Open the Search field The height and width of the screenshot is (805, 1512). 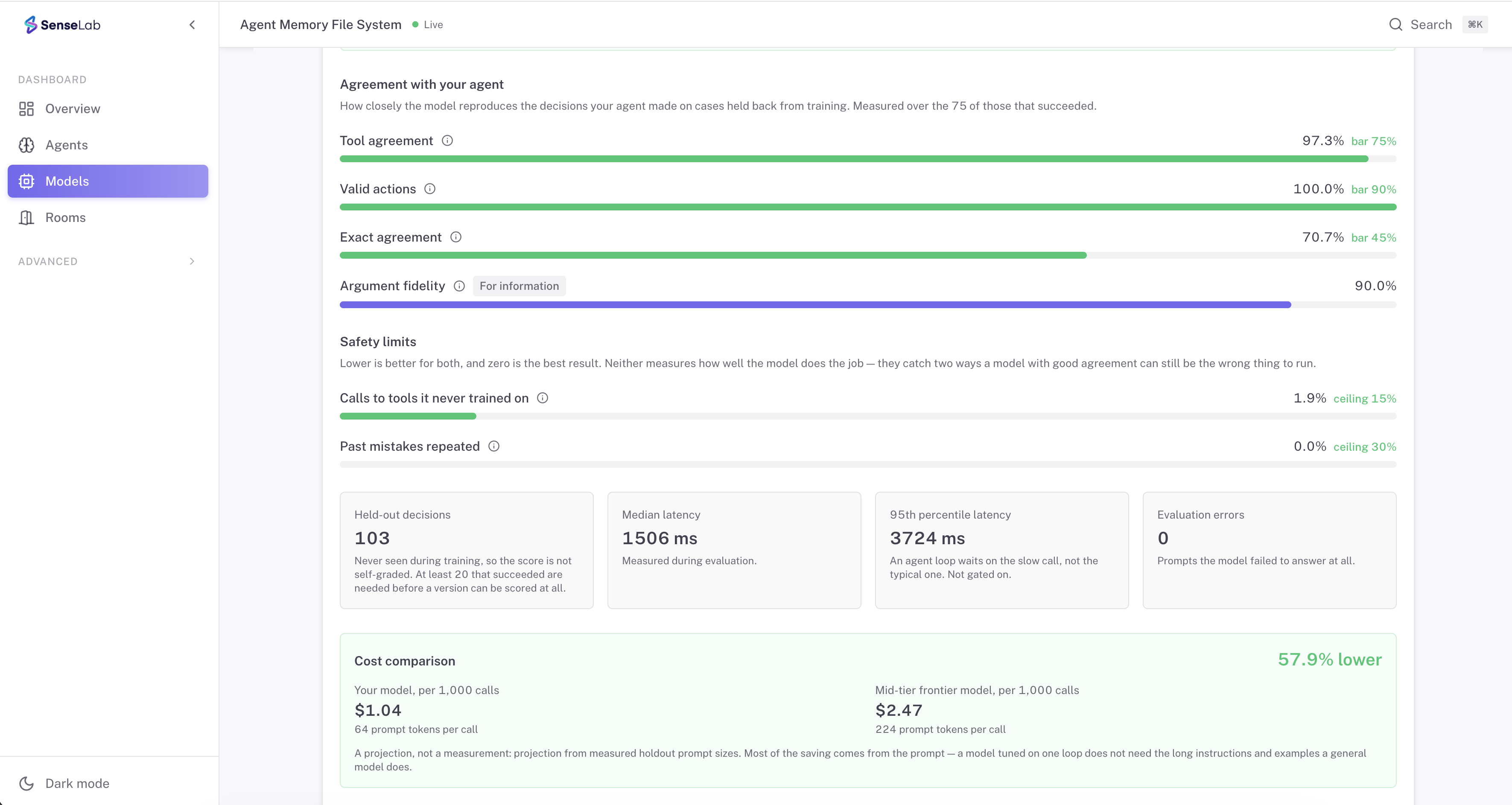tap(1437, 25)
